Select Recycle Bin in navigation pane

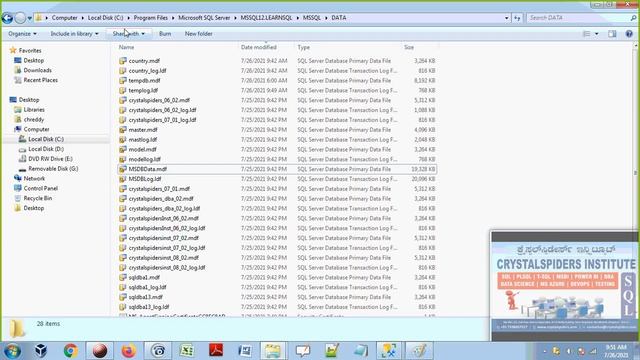[38, 198]
